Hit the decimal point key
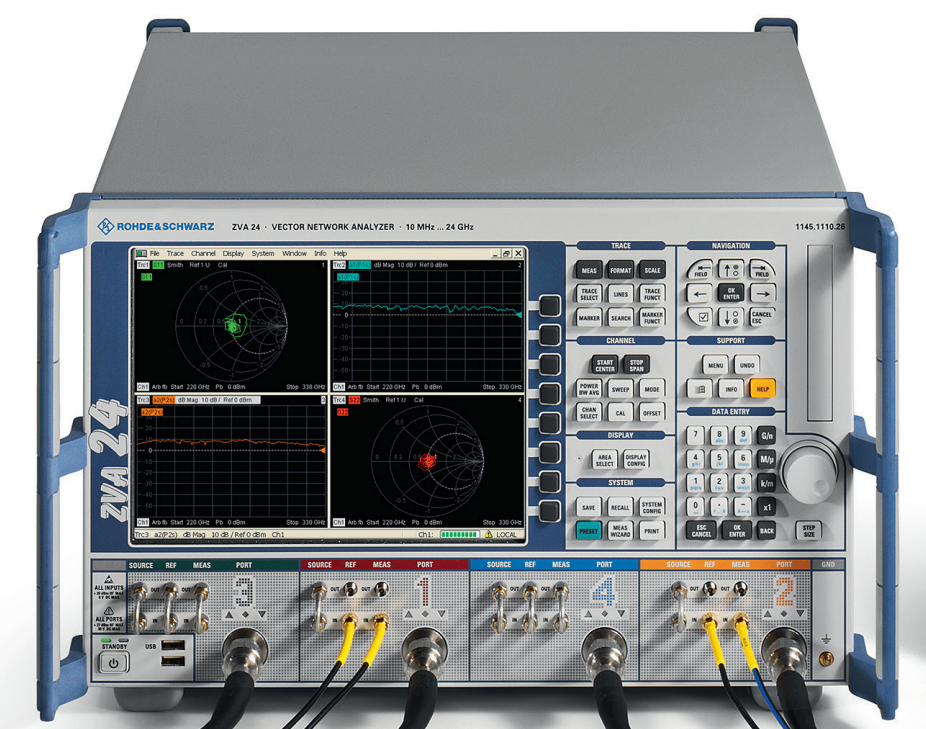The height and width of the screenshot is (729, 926). tap(719, 507)
